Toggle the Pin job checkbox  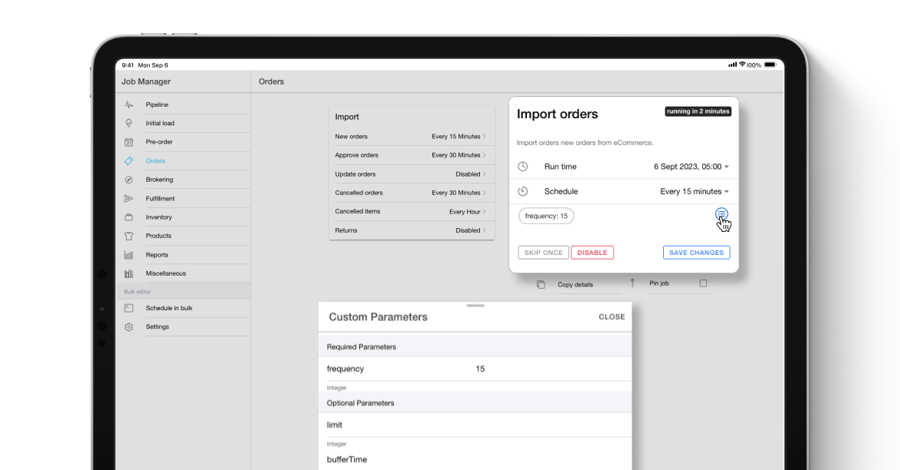(703, 284)
